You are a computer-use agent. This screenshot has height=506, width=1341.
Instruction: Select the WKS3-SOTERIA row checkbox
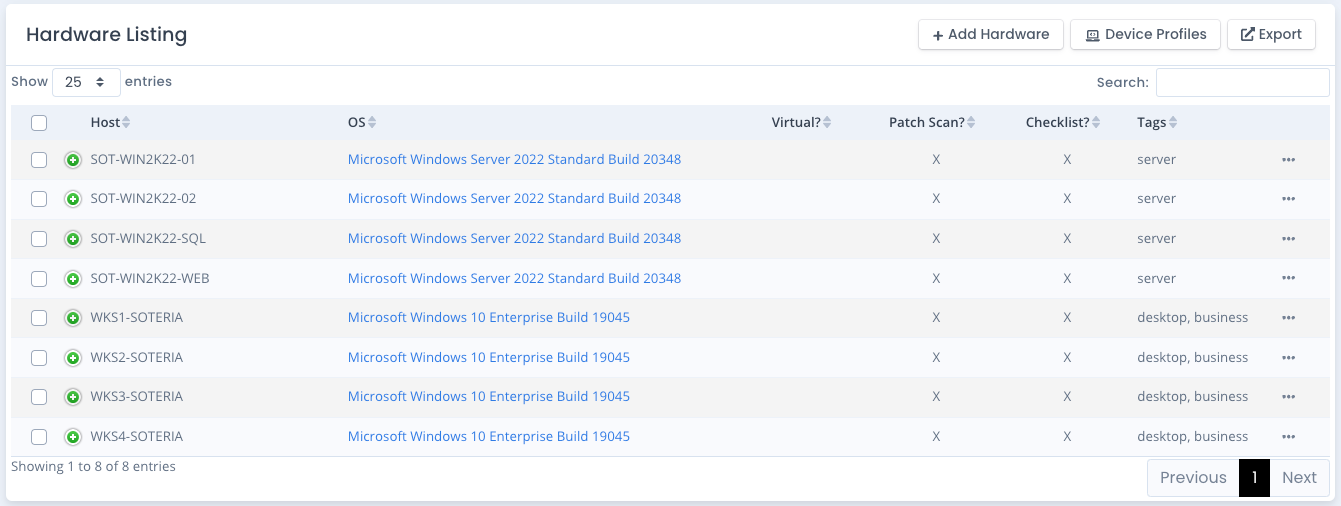point(39,397)
